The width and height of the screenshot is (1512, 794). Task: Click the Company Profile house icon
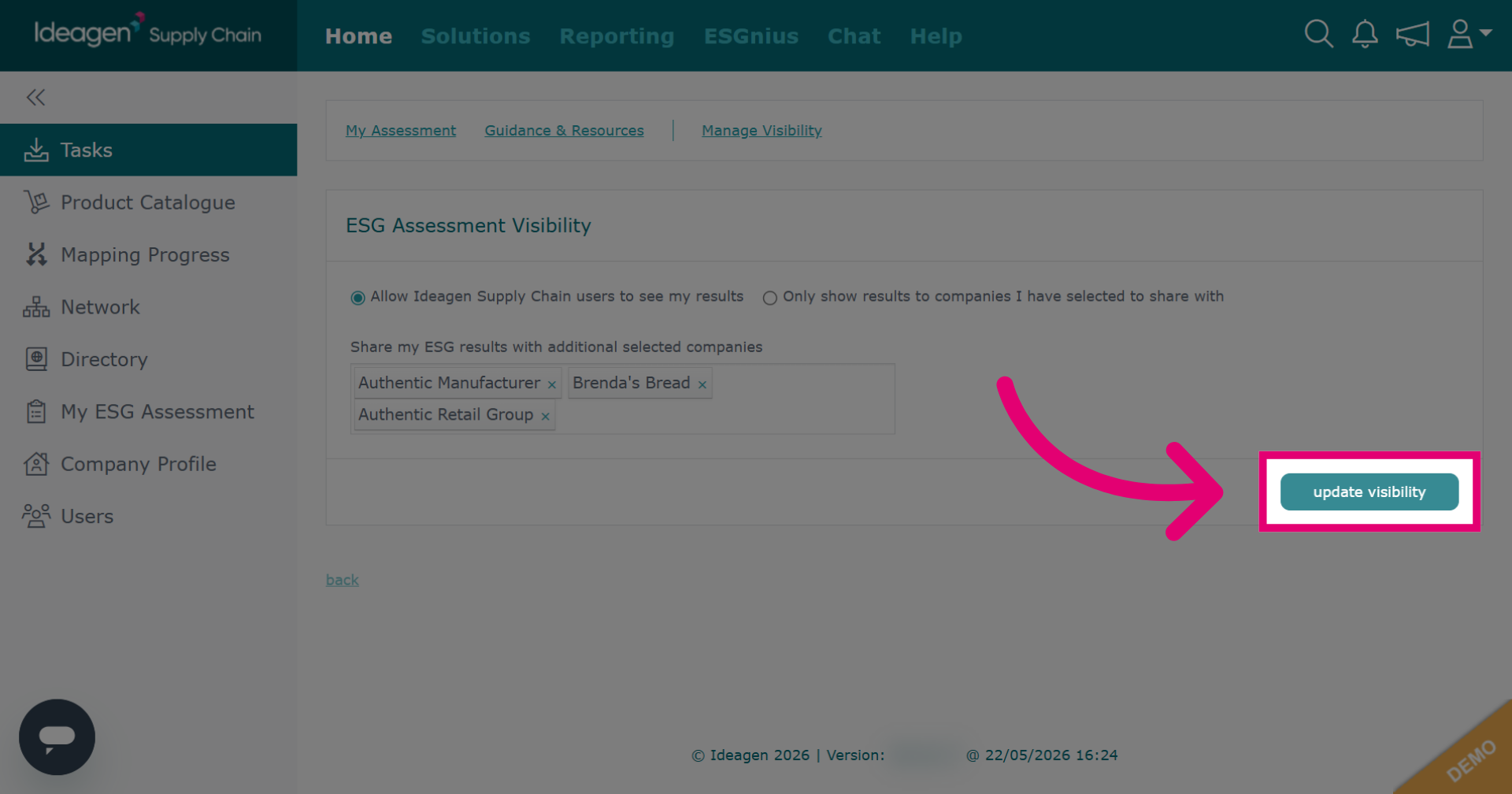36,464
